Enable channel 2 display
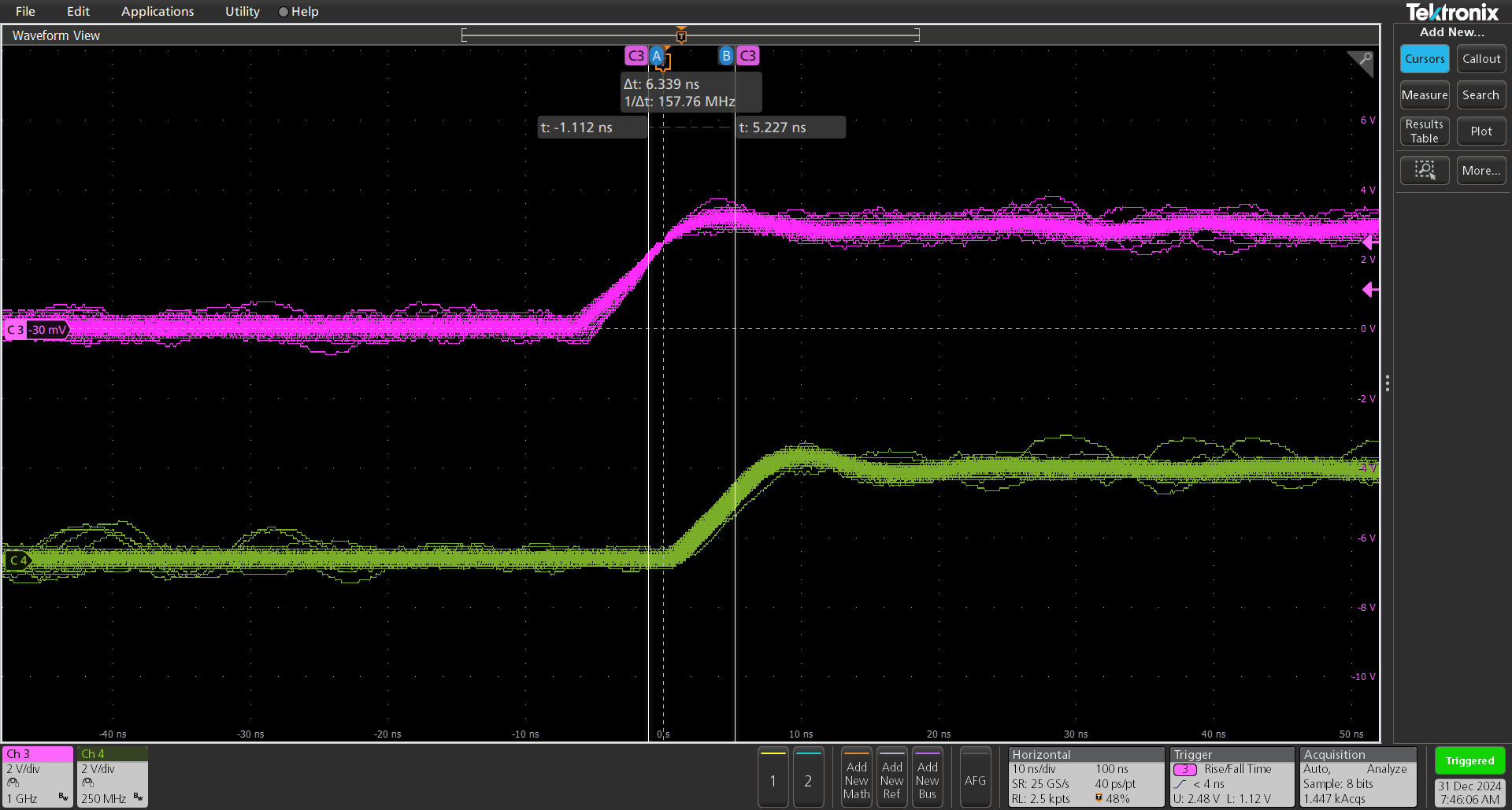1512x810 pixels. click(808, 779)
